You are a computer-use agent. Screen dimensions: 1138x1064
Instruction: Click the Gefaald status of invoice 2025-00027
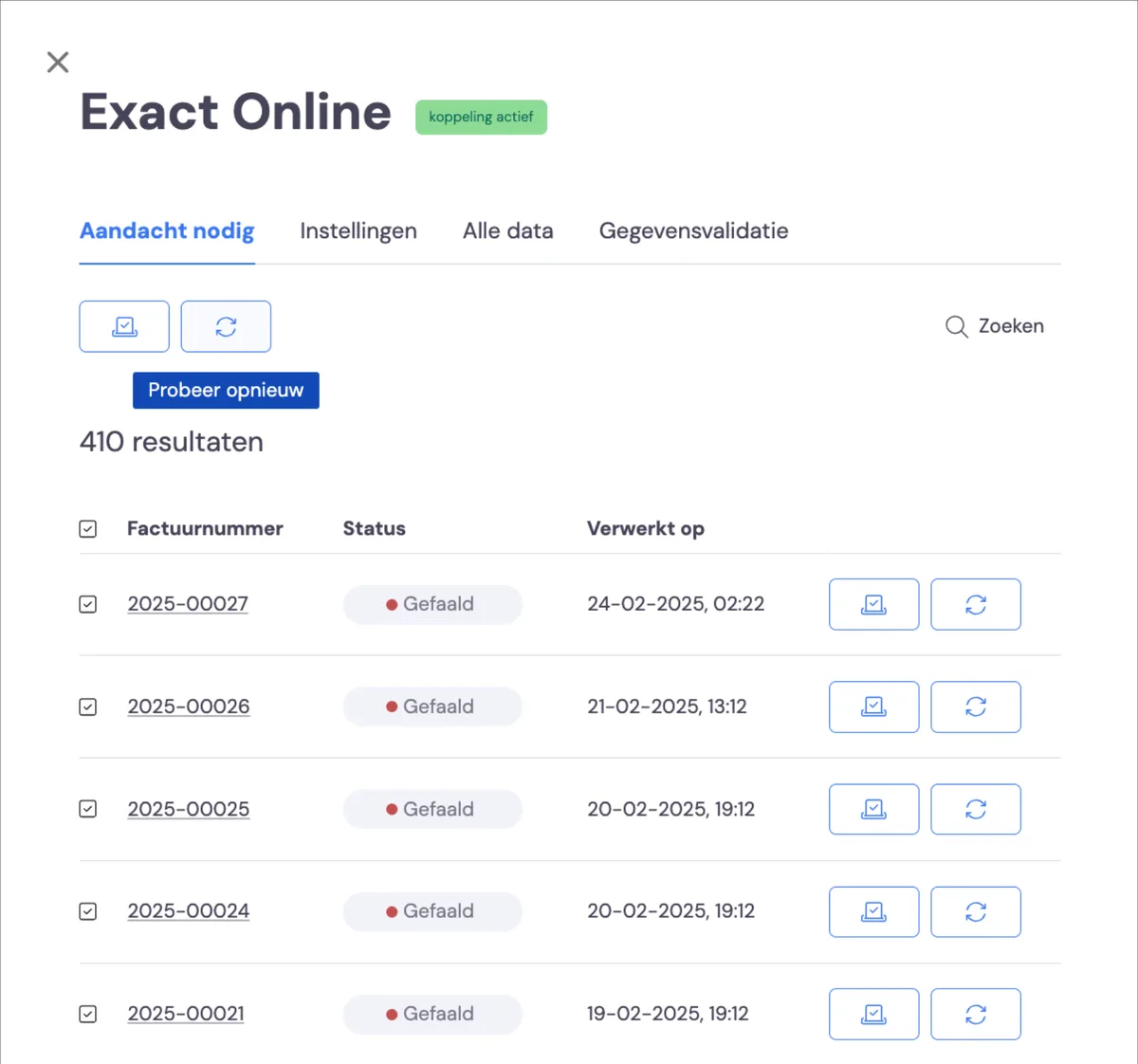click(x=432, y=604)
